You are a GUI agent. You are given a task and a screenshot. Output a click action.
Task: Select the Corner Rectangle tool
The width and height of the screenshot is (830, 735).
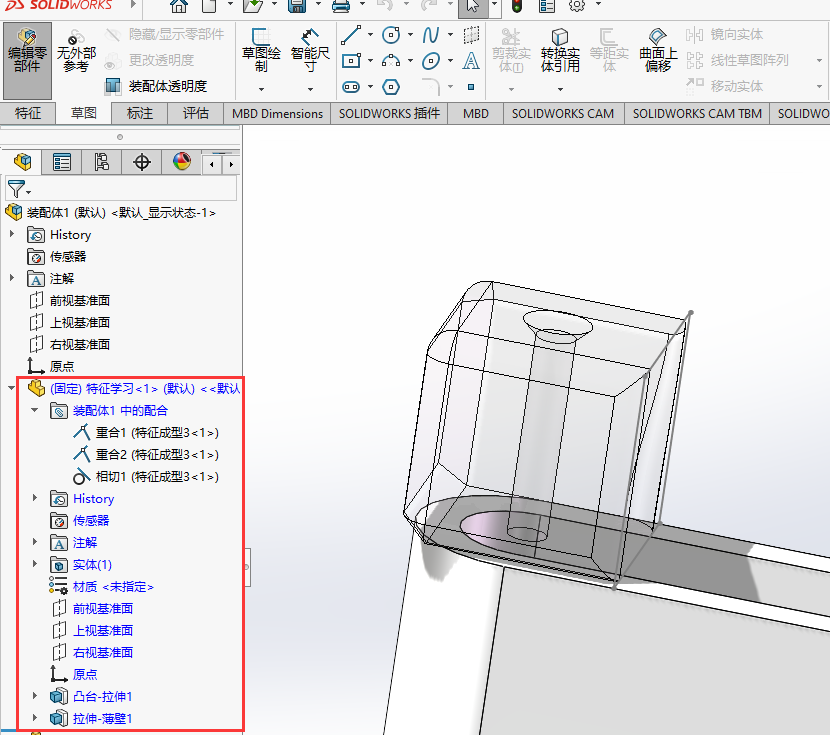tap(351, 61)
